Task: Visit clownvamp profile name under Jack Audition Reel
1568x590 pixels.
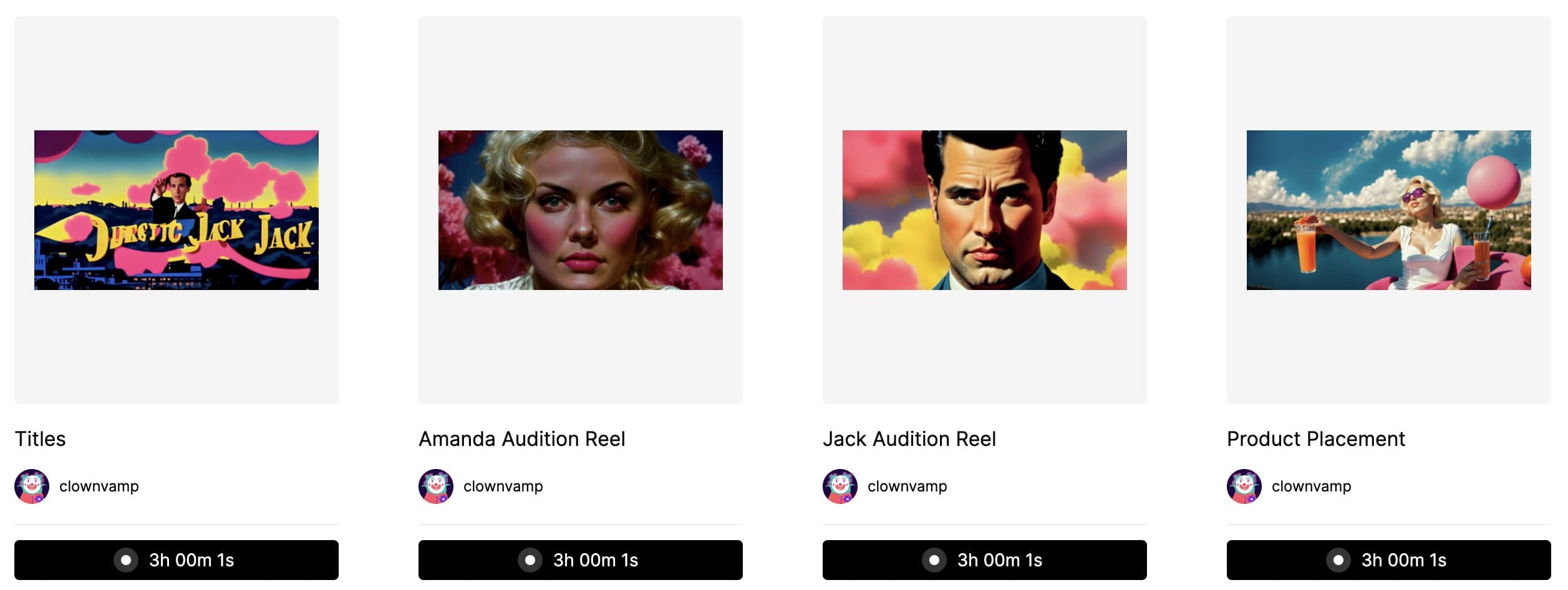Action: tap(907, 486)
